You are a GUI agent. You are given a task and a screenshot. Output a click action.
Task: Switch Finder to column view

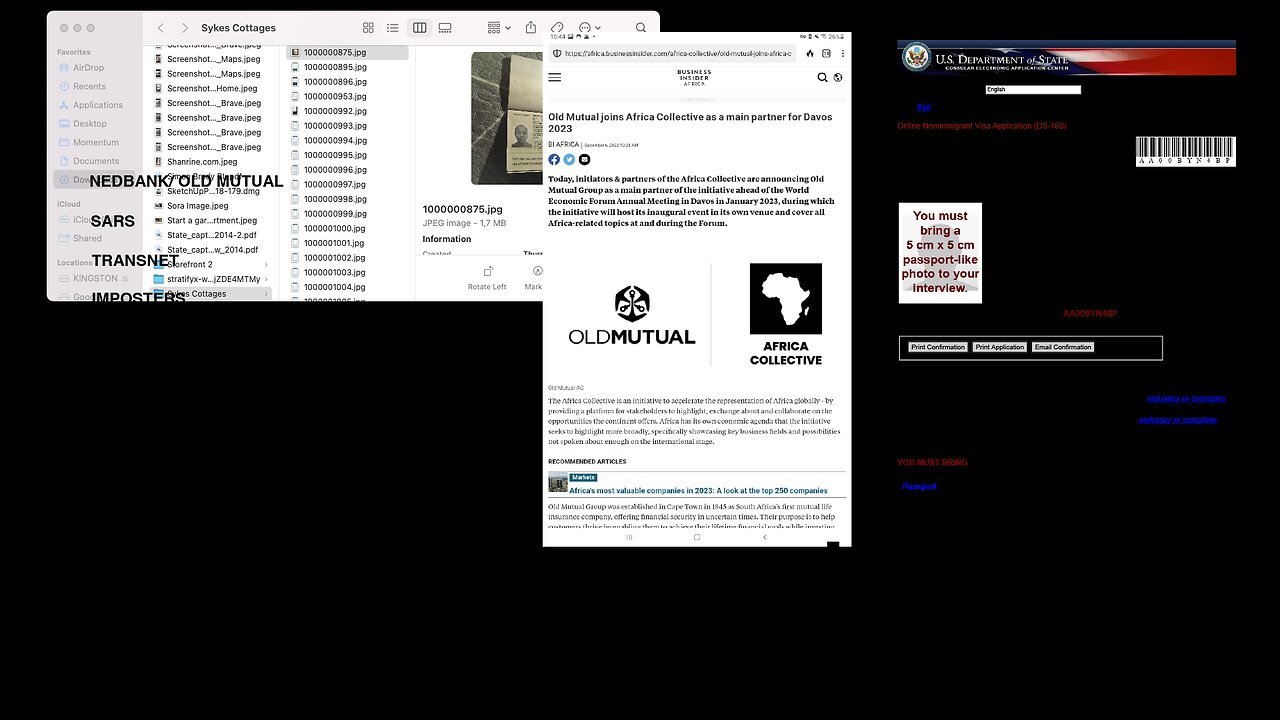(420, 28)
